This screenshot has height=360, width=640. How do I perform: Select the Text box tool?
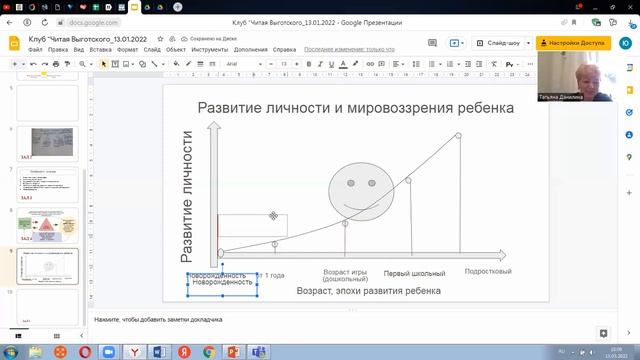pyautogui.click(x=115, y=64)
